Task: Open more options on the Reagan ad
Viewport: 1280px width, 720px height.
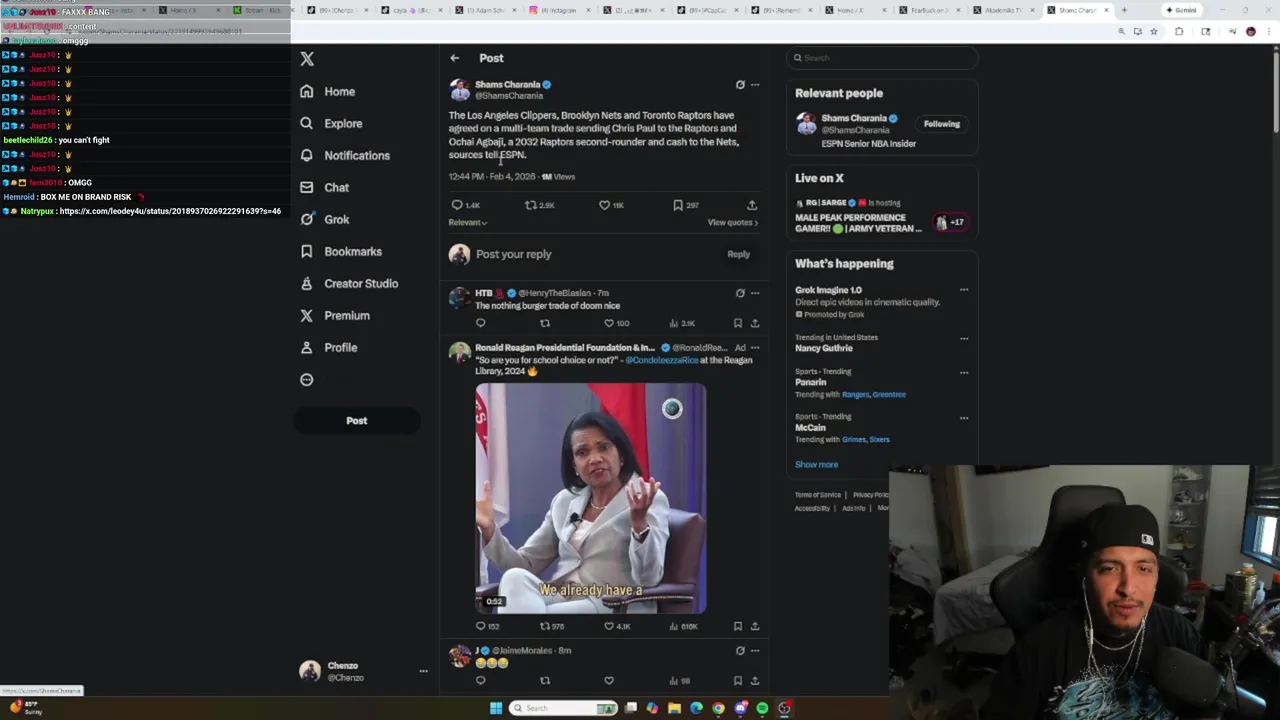Action: click(755, 348)
